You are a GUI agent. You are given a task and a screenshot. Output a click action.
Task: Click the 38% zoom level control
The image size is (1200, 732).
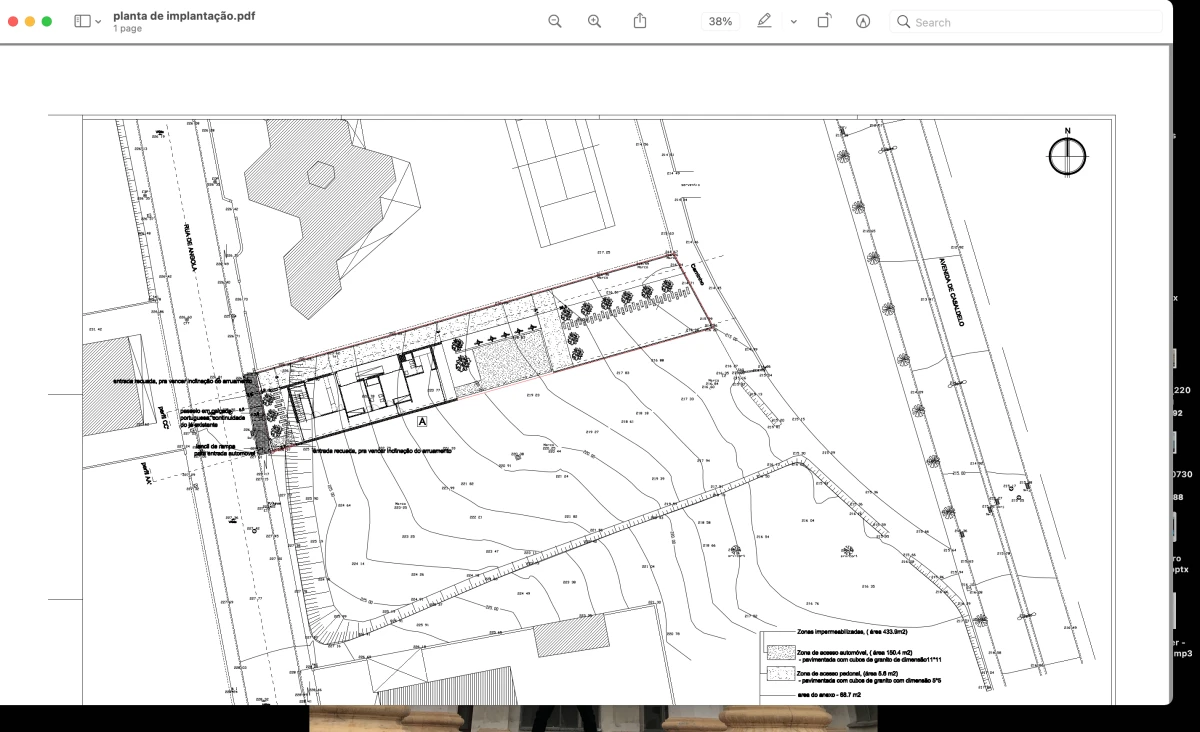[719, 21]
